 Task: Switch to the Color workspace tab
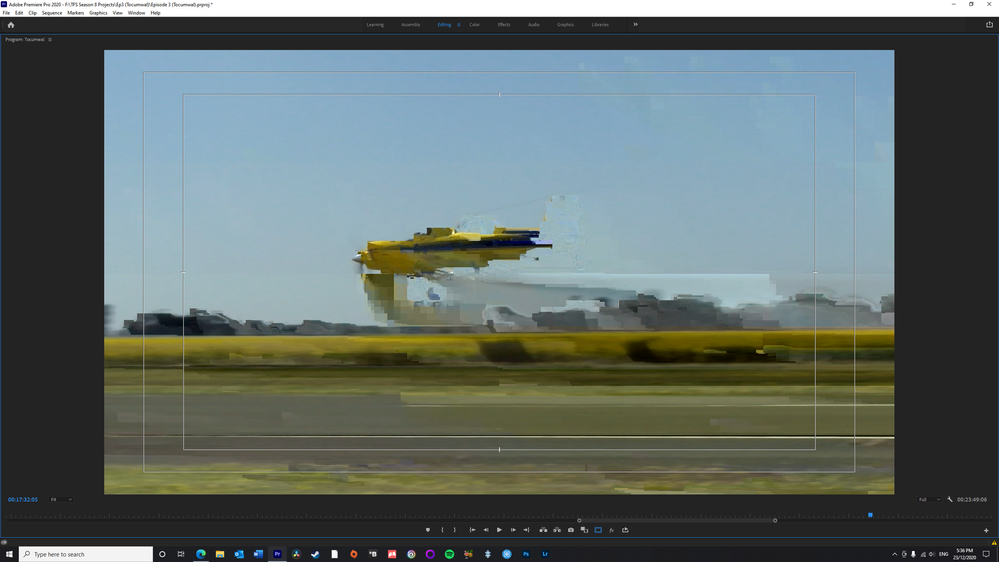(474, 25)
